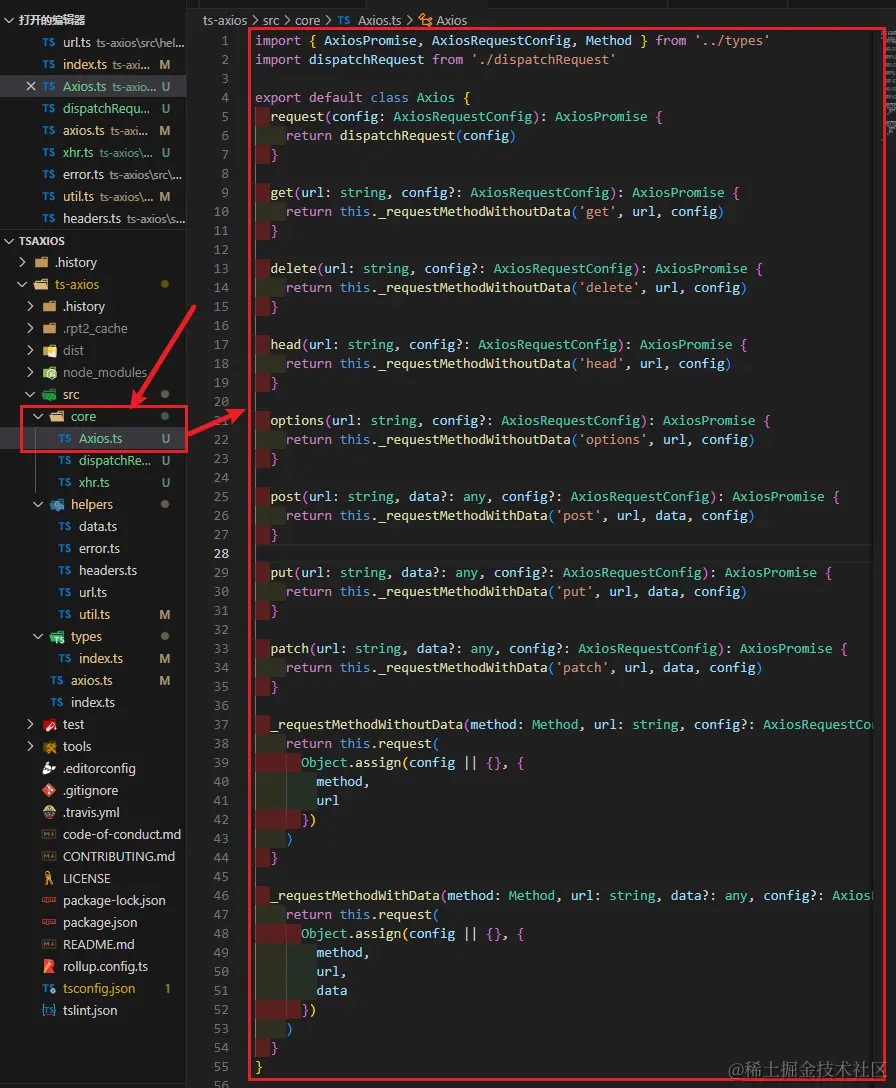Expand the top-level .history folder
The width and height of the screenshot is (896, 1088).
[22, 262]
